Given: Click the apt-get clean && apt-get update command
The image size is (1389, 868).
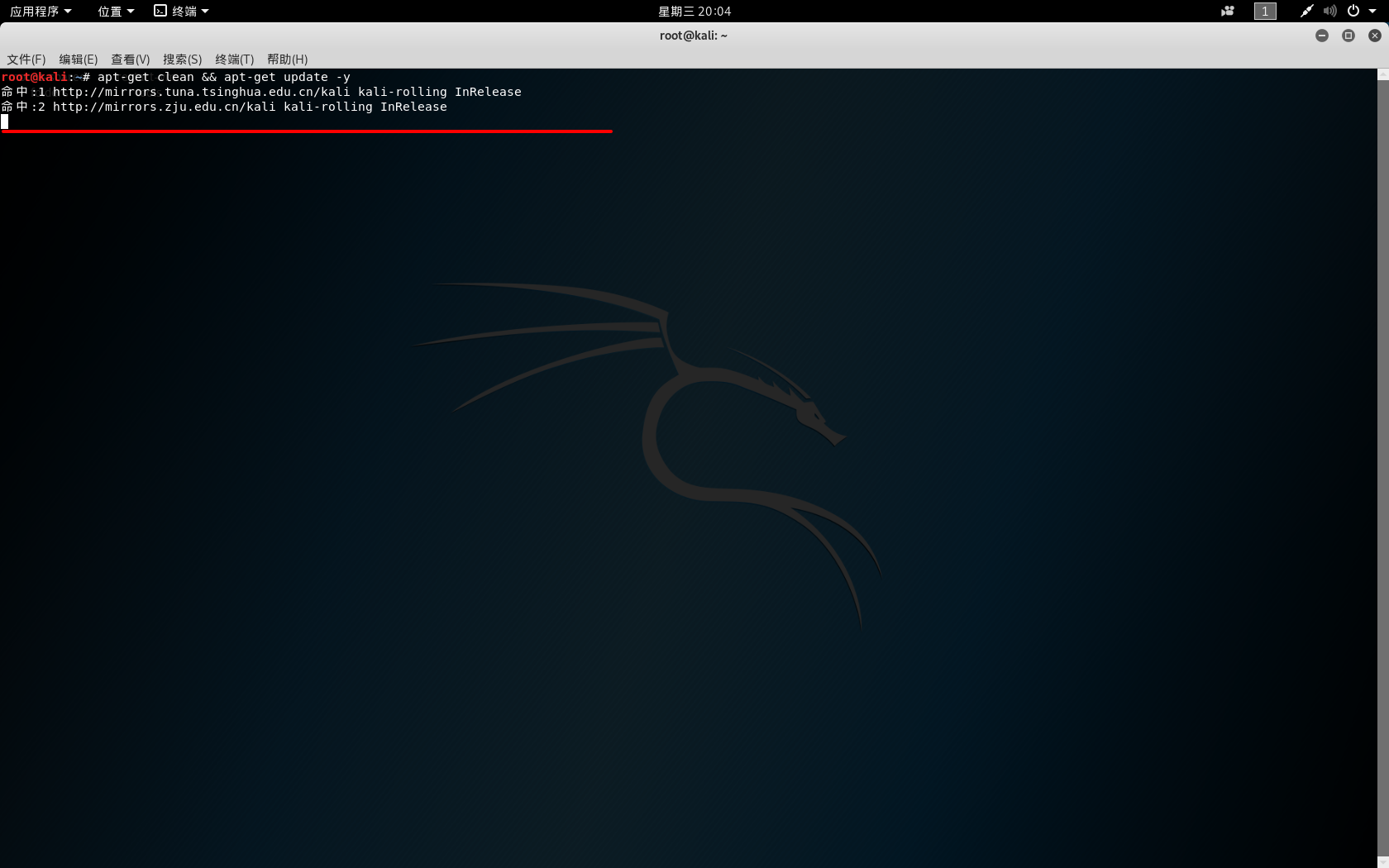Looking at the screenshot, I should coord(224,77).
